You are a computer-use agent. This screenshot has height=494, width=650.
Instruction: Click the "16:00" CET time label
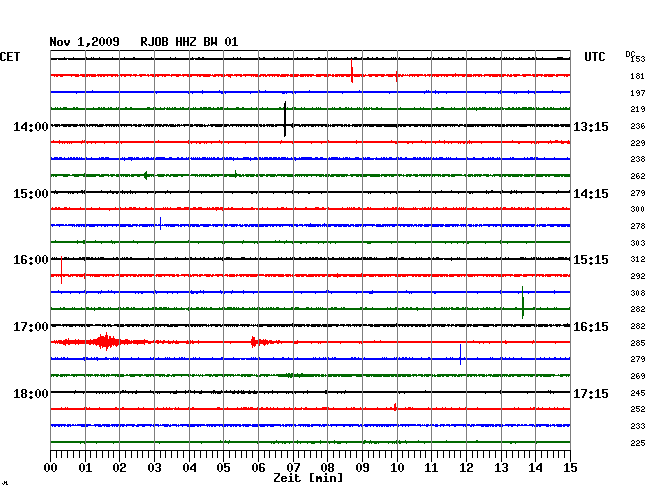(31, 260)
